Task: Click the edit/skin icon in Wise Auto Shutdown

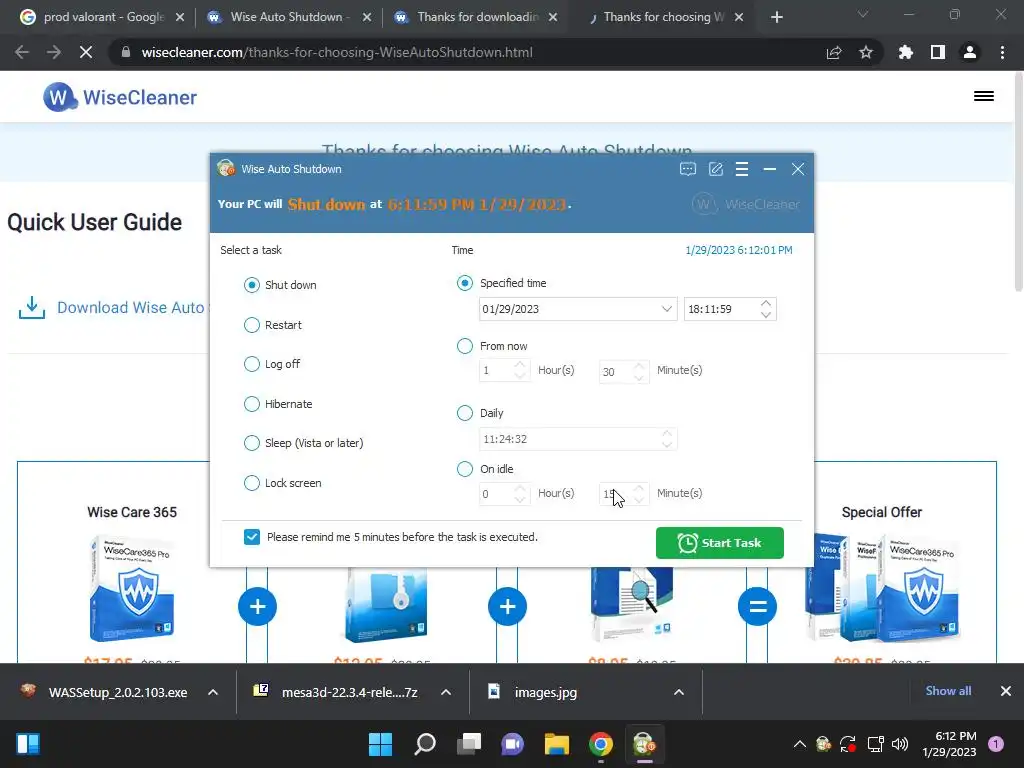Action: pos(716,169)
